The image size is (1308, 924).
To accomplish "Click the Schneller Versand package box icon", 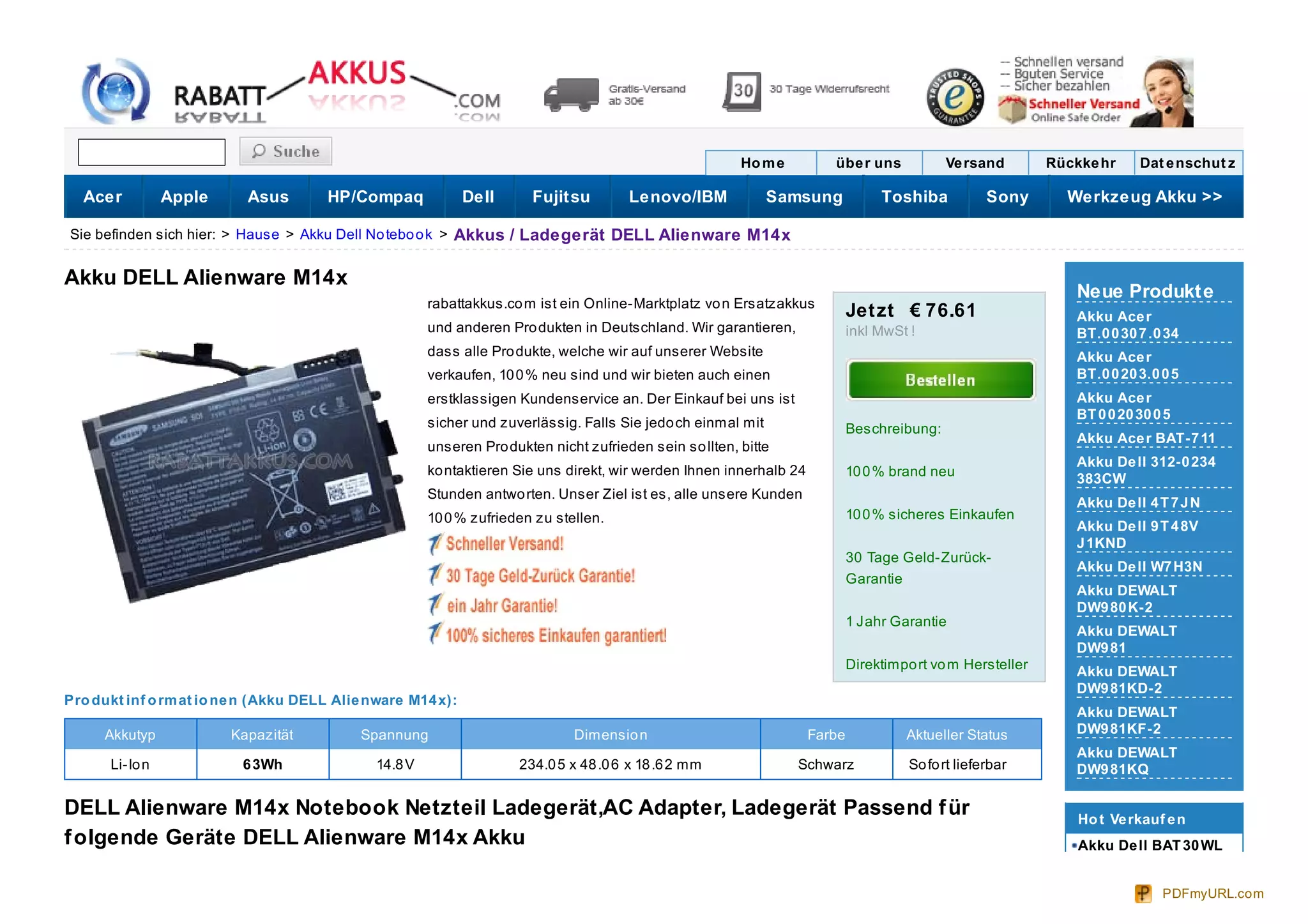I will pos(1012,110).
